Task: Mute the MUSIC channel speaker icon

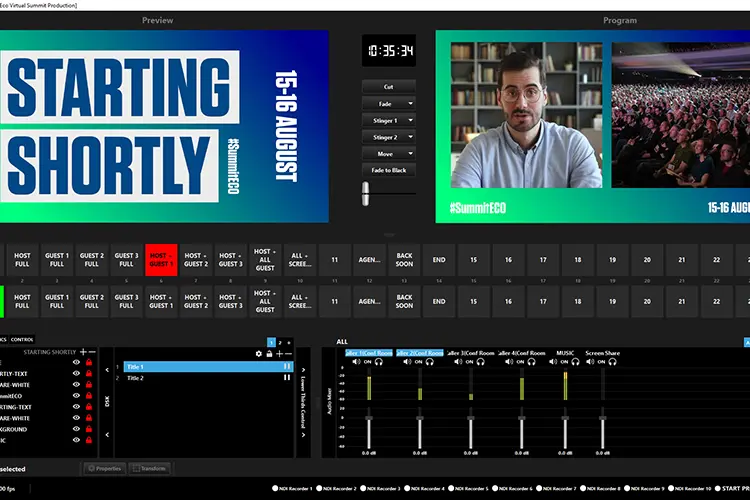Action: (x=553, y=362)
